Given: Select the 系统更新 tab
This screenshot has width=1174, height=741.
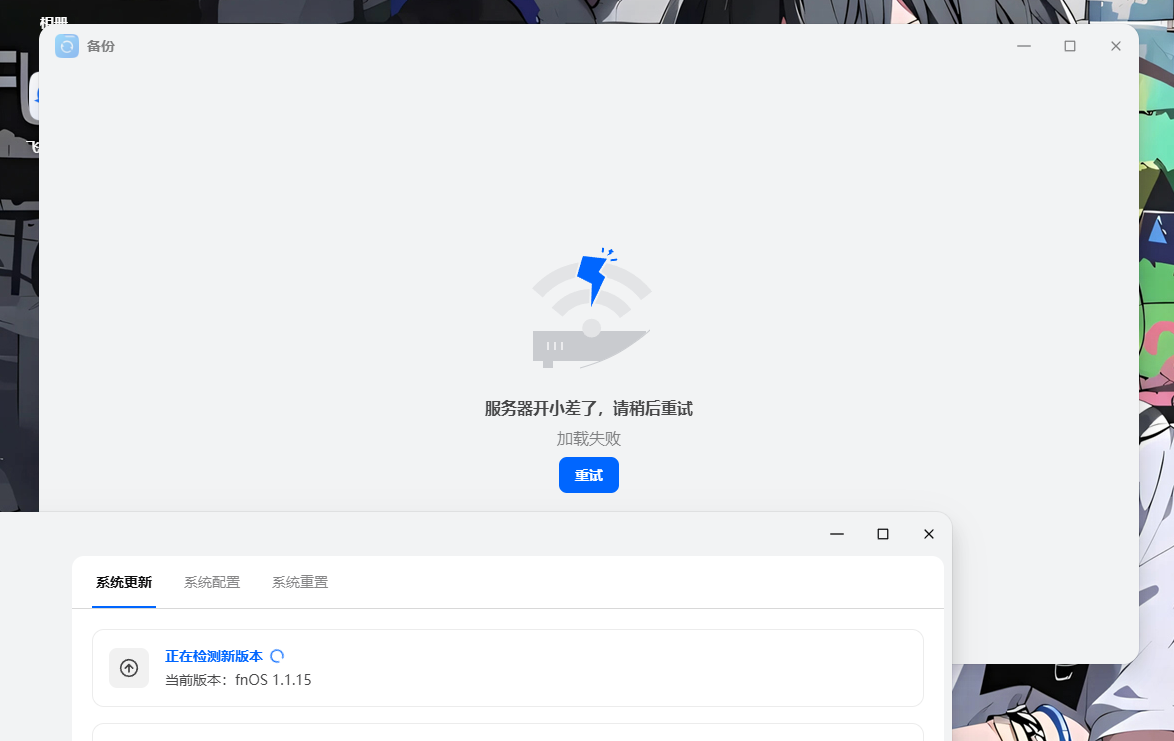Looking at the screenshot, I should pos(123,581).
